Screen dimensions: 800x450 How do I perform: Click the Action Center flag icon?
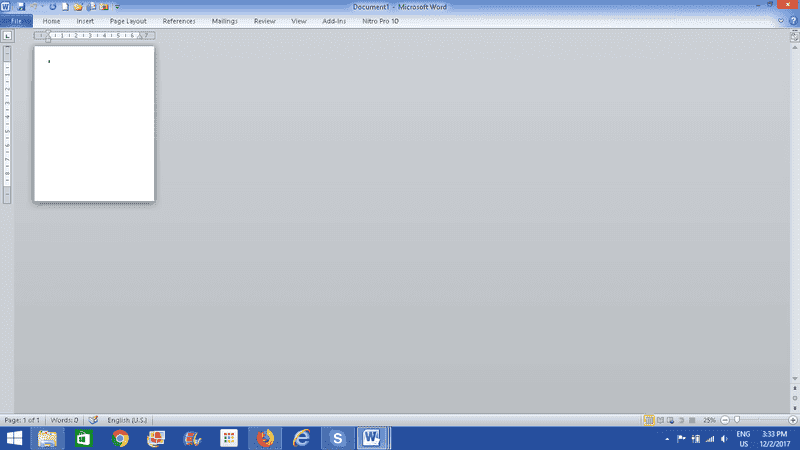(681, 439)
